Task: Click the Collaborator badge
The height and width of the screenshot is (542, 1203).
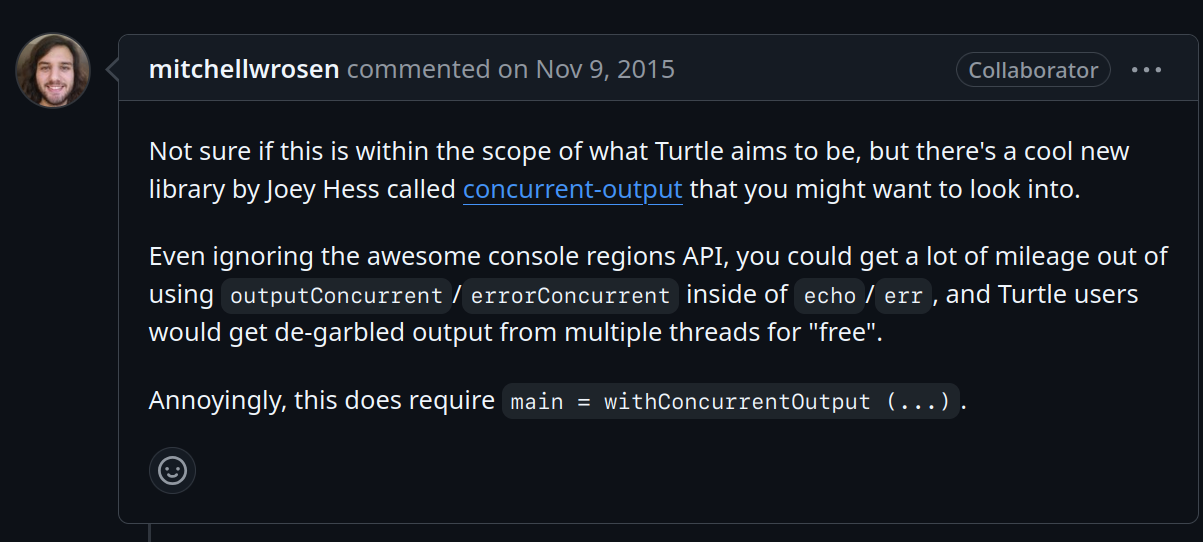Action: coord(1033,70)
